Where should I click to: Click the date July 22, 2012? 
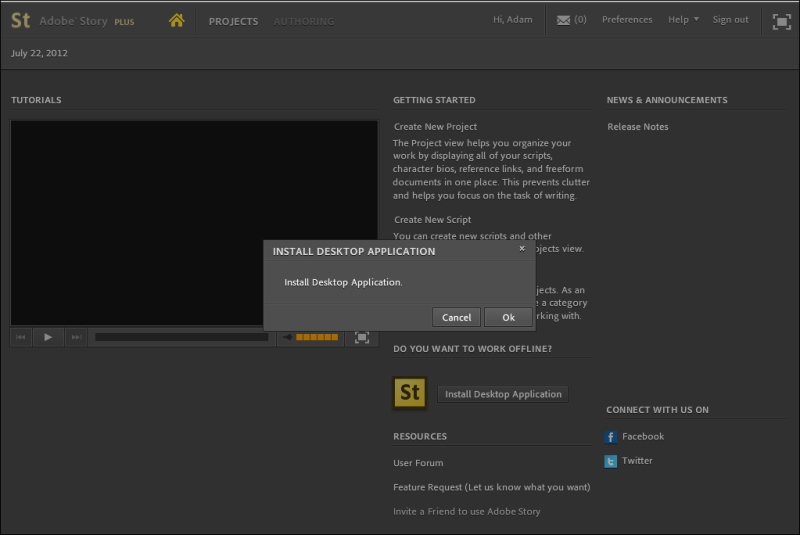tap(39, 53)
